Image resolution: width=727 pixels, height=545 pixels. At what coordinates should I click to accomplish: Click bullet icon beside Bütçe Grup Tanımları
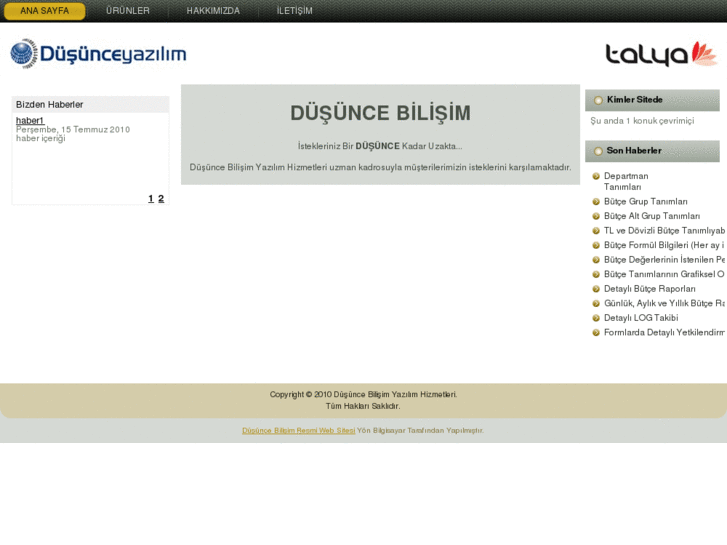[596, 202]
